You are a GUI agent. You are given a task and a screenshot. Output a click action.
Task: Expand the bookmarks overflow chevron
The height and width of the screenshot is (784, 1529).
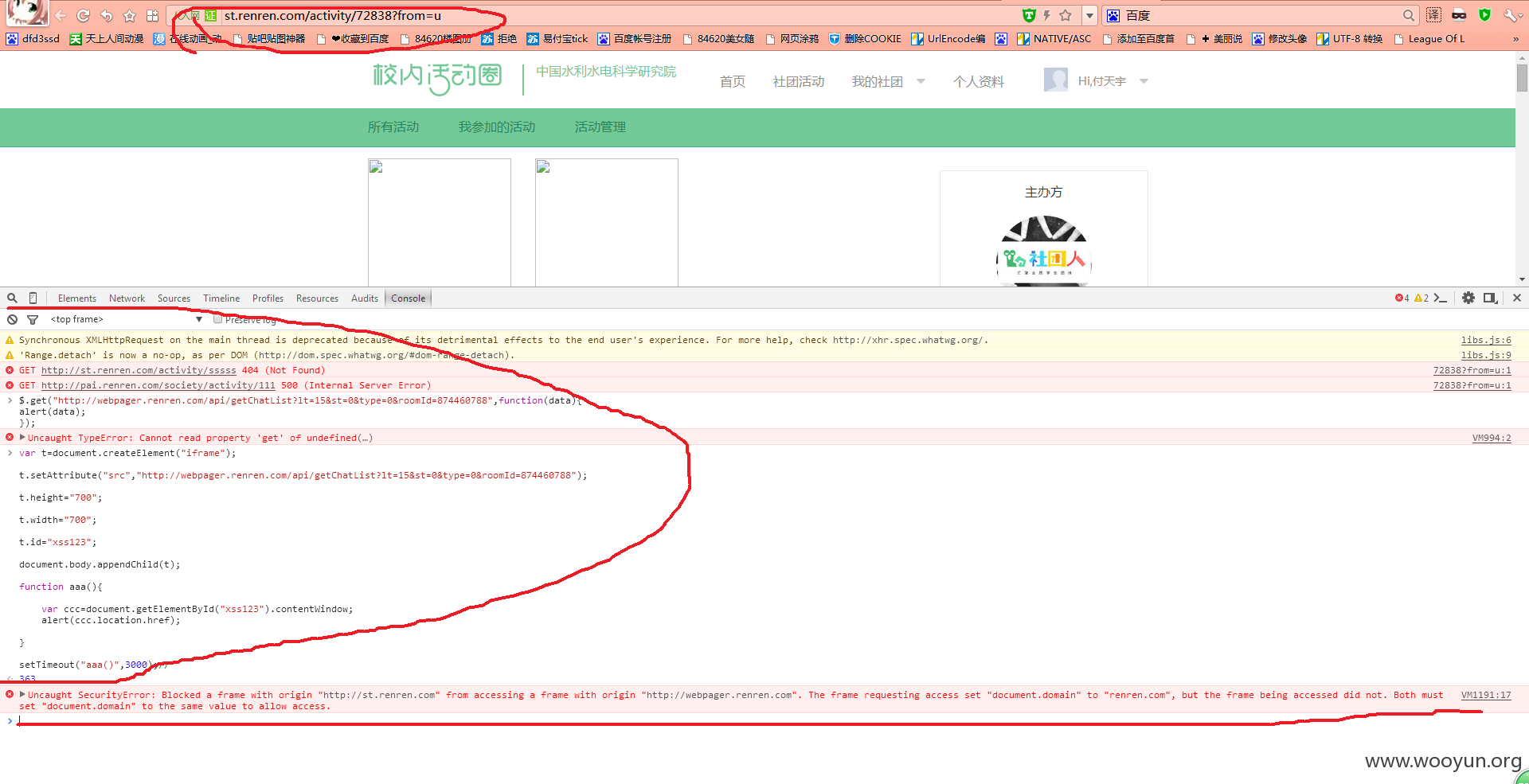(x=1515, y=38)
